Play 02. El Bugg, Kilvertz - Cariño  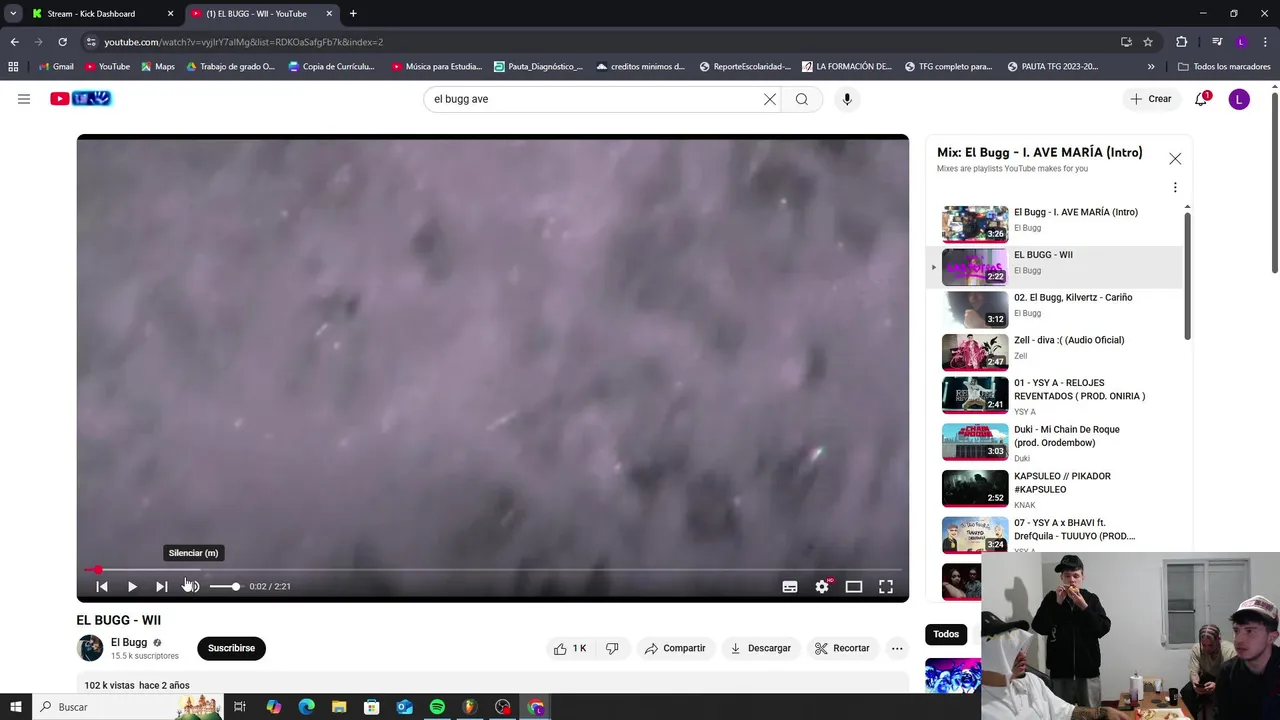pos(1055,309)
